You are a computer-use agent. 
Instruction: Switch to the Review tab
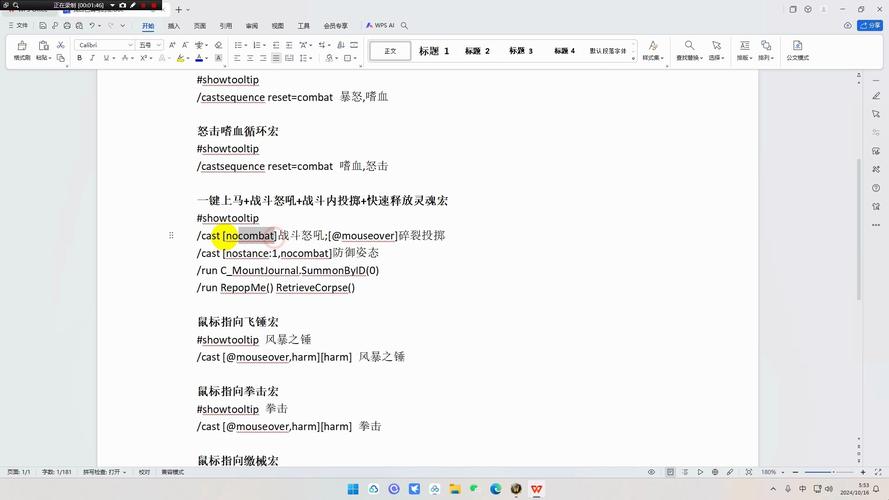point(252,26)
